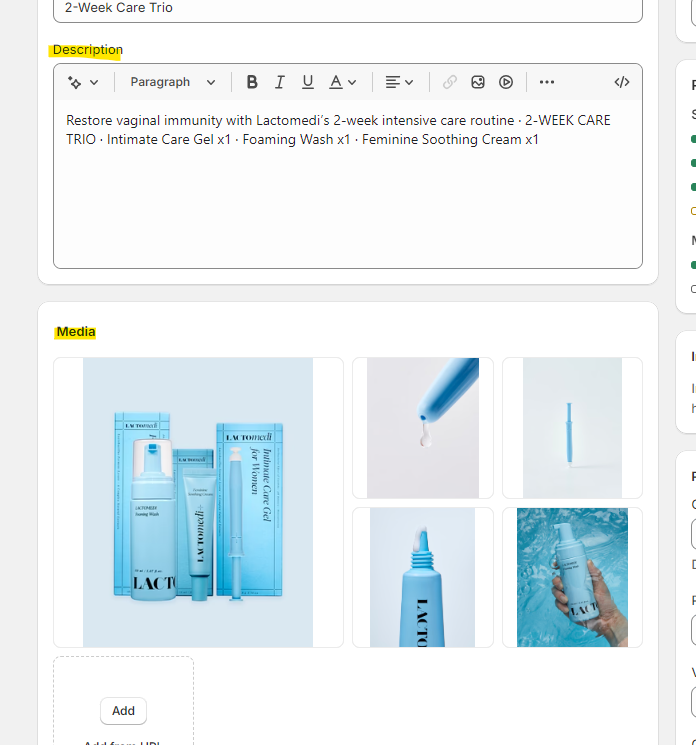Toggle underline formatting
This screenshot has width=696, height=745.
308,82
